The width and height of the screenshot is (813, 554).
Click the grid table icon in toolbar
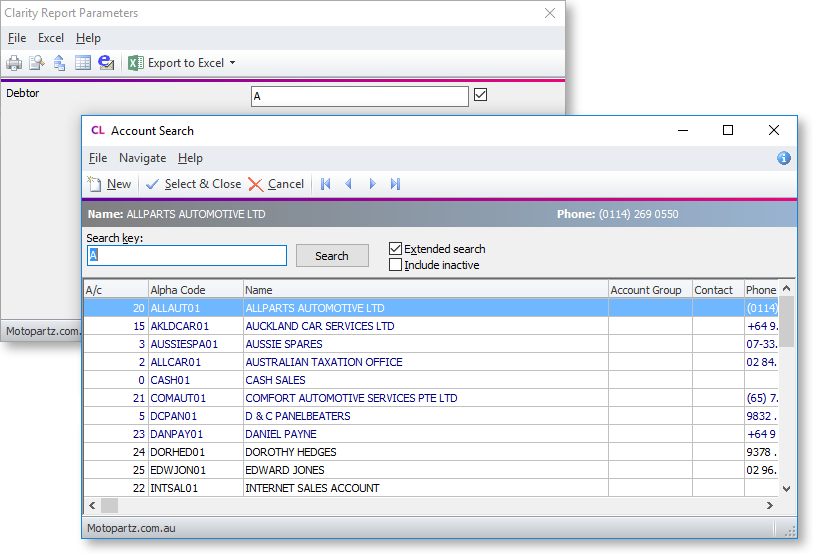pyautogui.click(x=83, y=63)
